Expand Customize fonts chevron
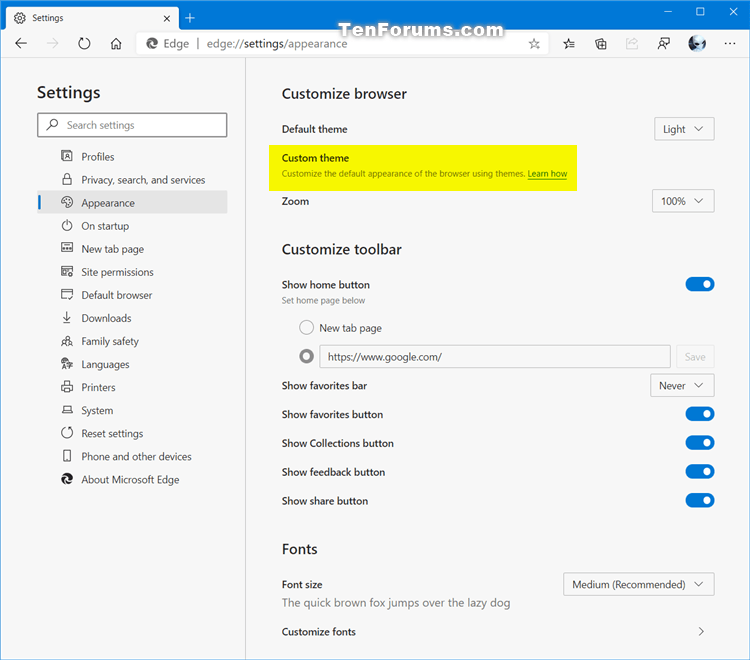Screen dimensions: 750x660 (x=701, y=631)
